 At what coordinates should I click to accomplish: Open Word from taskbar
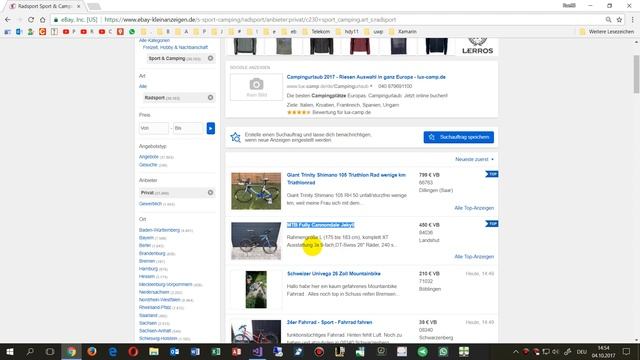(195, 351)
